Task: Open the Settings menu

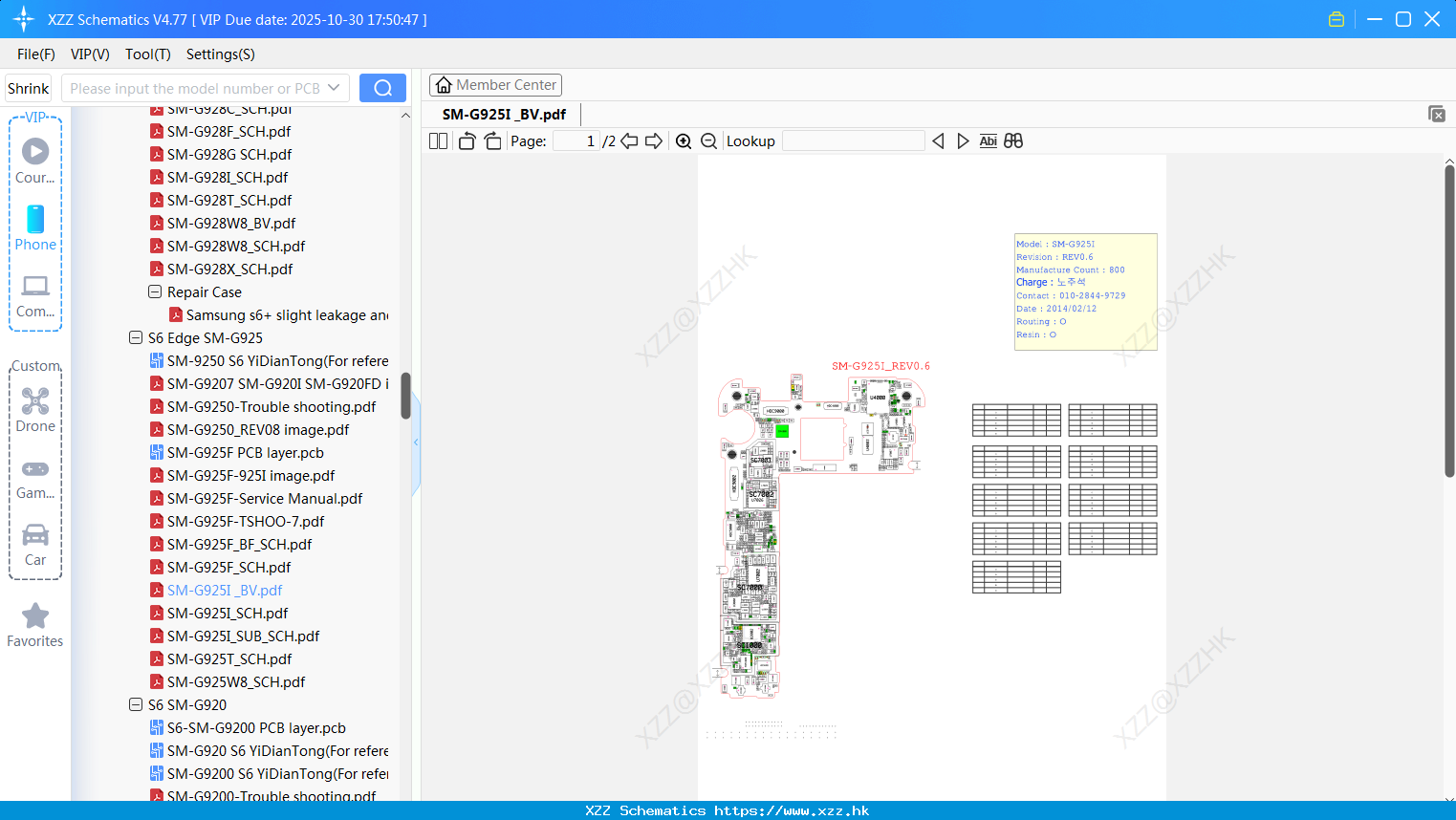Action: (221, 54)
